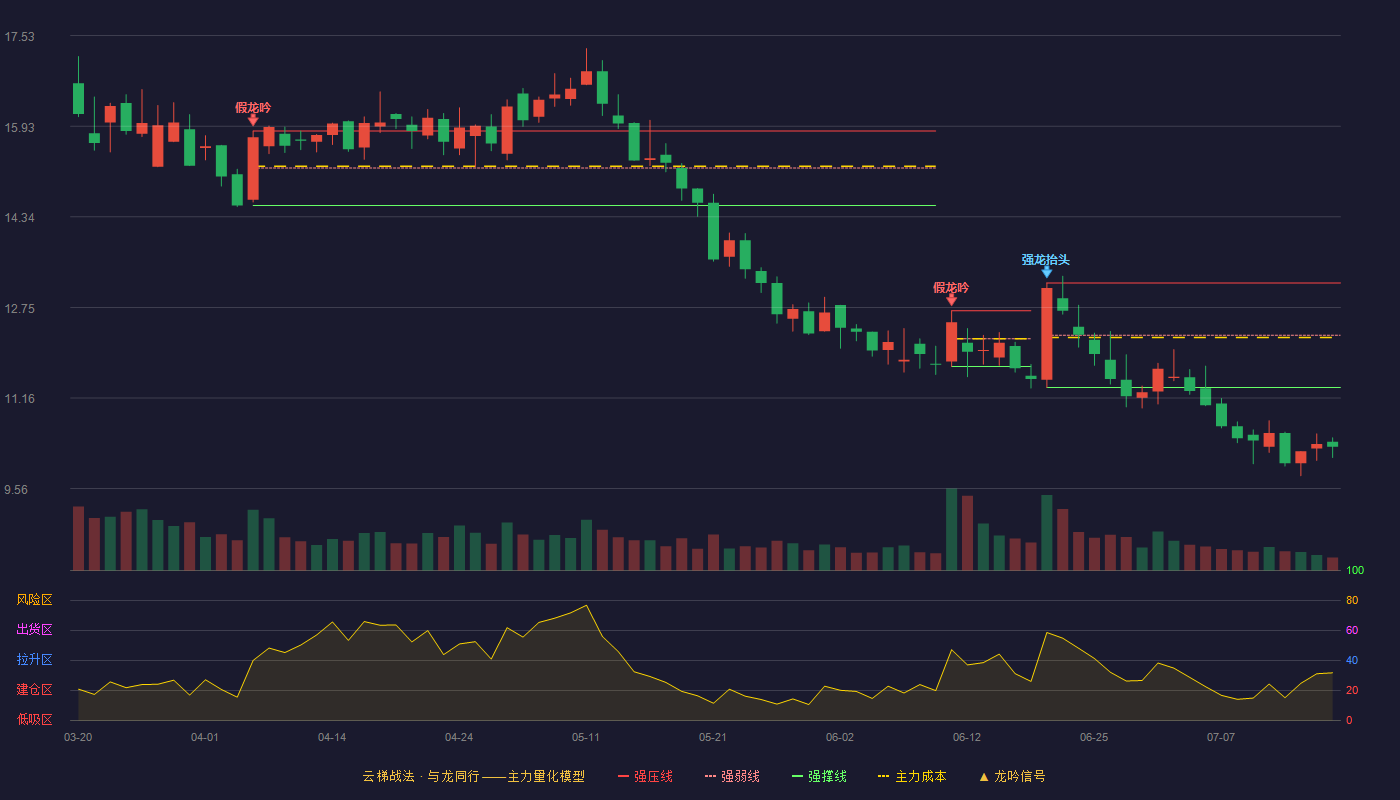Click the first 假龙吟 red arrow near 04-01
This screenshot has width=1400, height=800.
pos(253,120)
